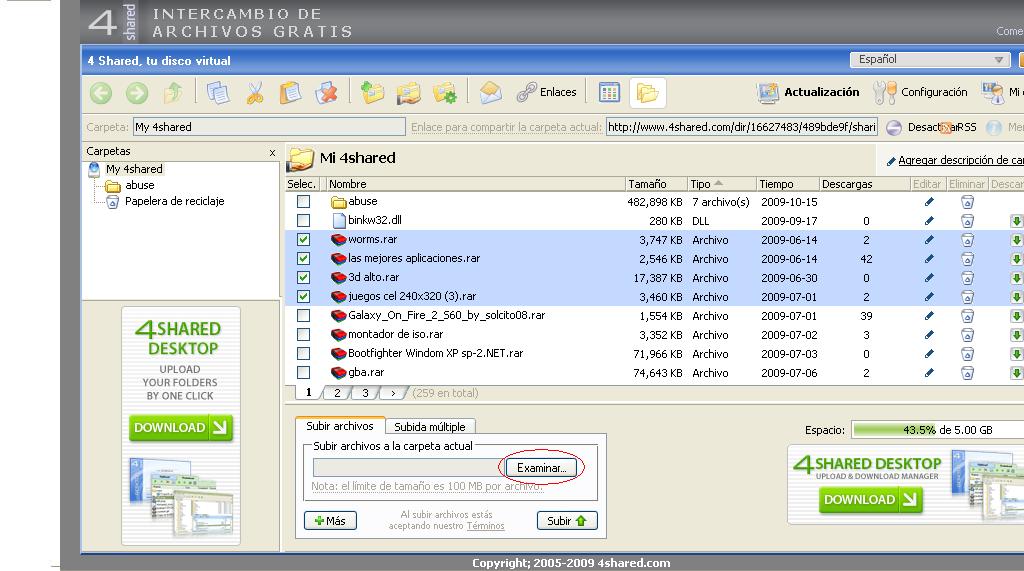Viewport: 1024px width, 571px height.
Task: Tick the abuse folder checkbox
Action: [x=304, y=201]
